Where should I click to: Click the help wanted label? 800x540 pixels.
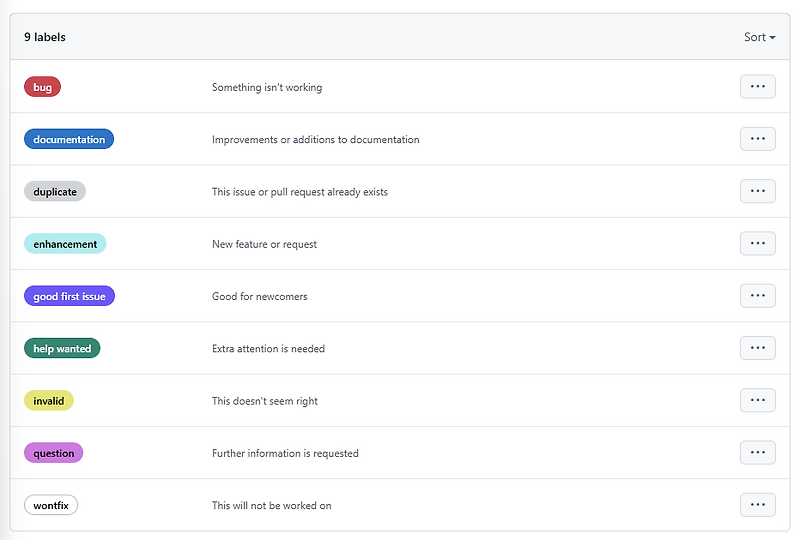tap(62, 349)
